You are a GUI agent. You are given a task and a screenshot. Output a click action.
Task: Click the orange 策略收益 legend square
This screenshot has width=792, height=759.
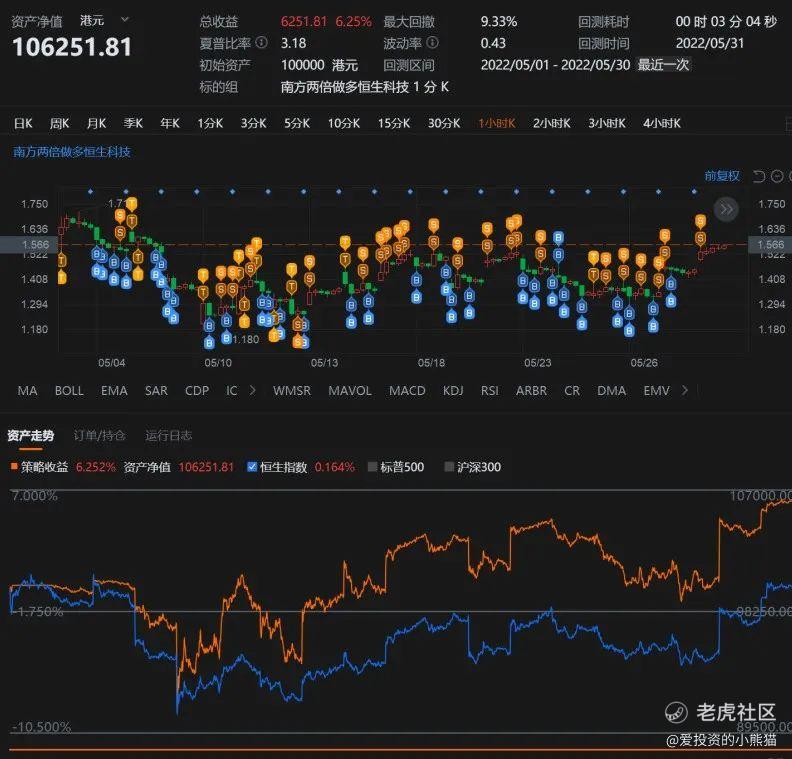14,467
